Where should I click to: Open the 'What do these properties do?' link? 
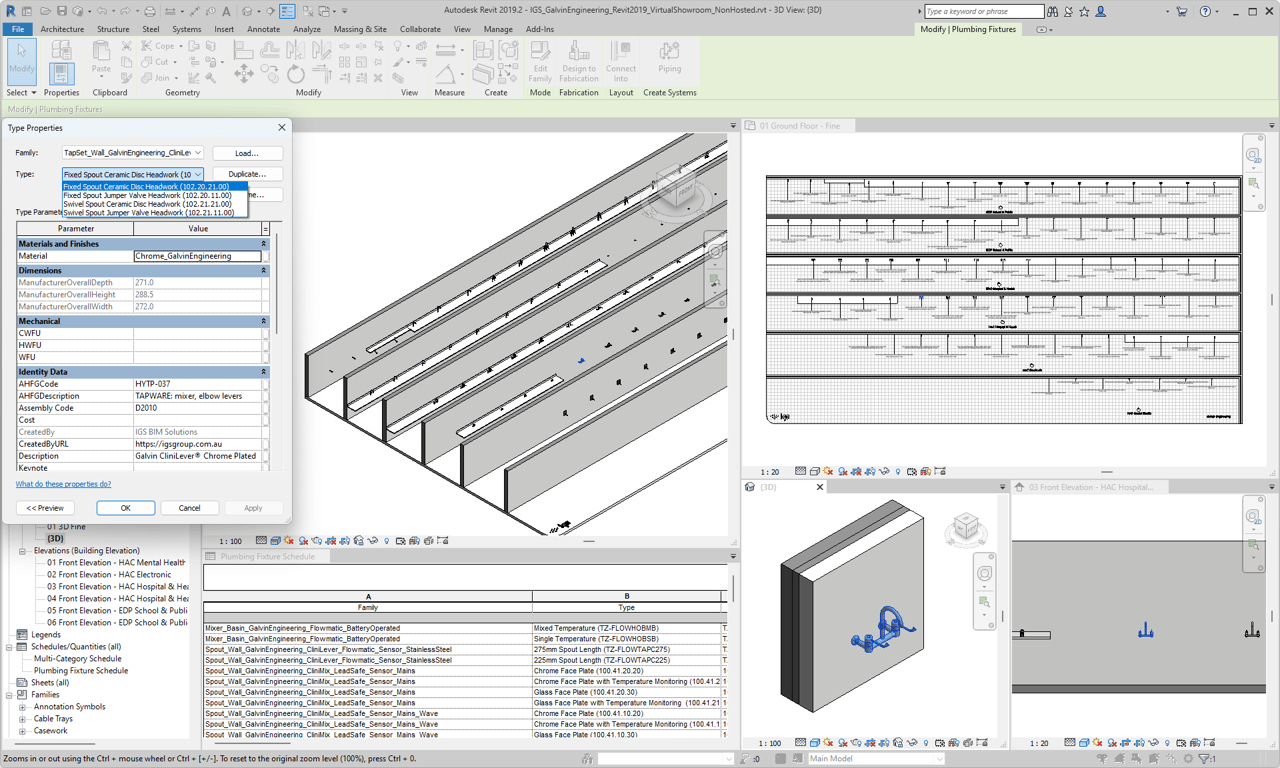click(x=63, y=484)
